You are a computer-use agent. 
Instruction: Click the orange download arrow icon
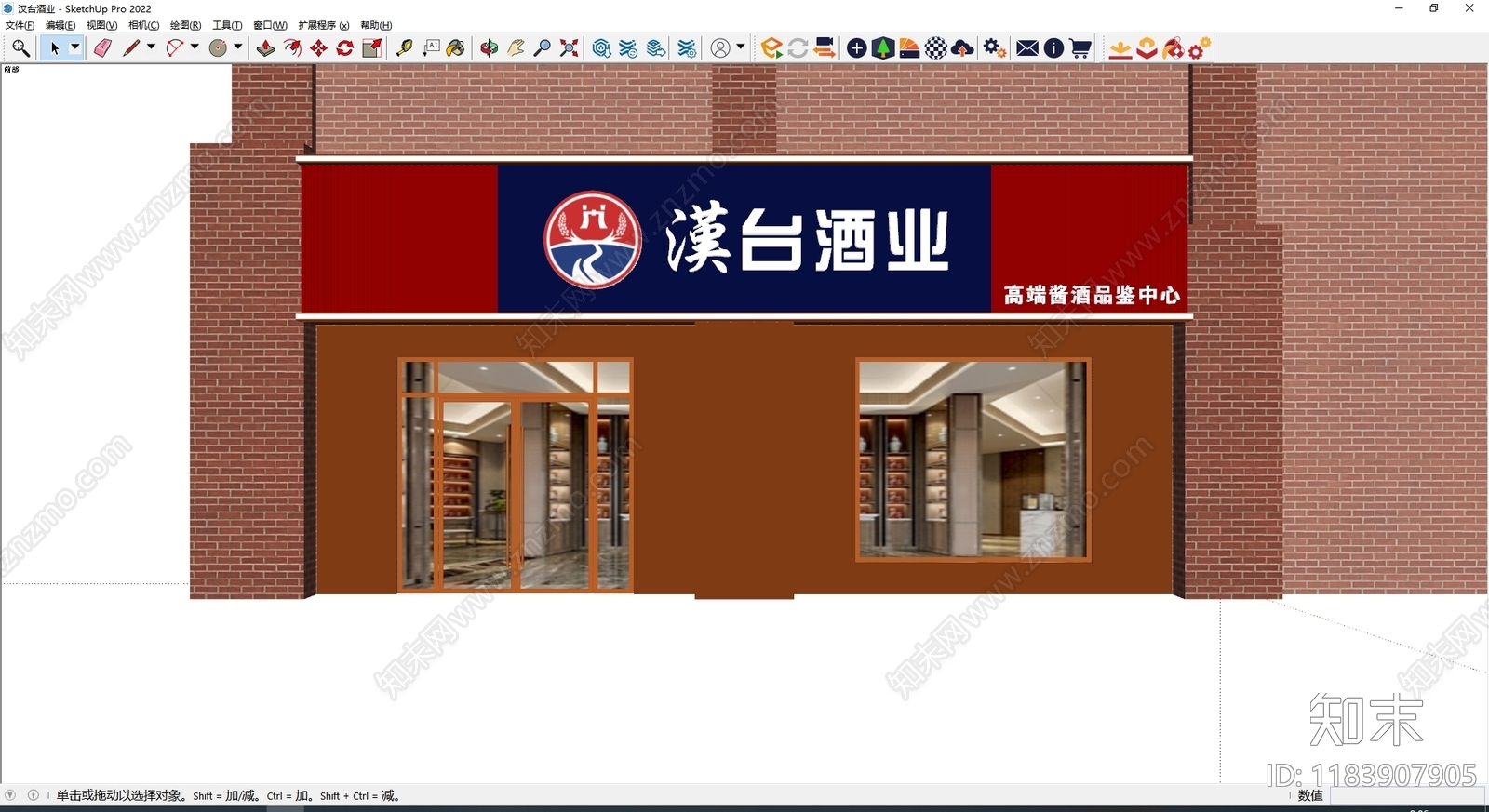click(x=1120, y=48)
